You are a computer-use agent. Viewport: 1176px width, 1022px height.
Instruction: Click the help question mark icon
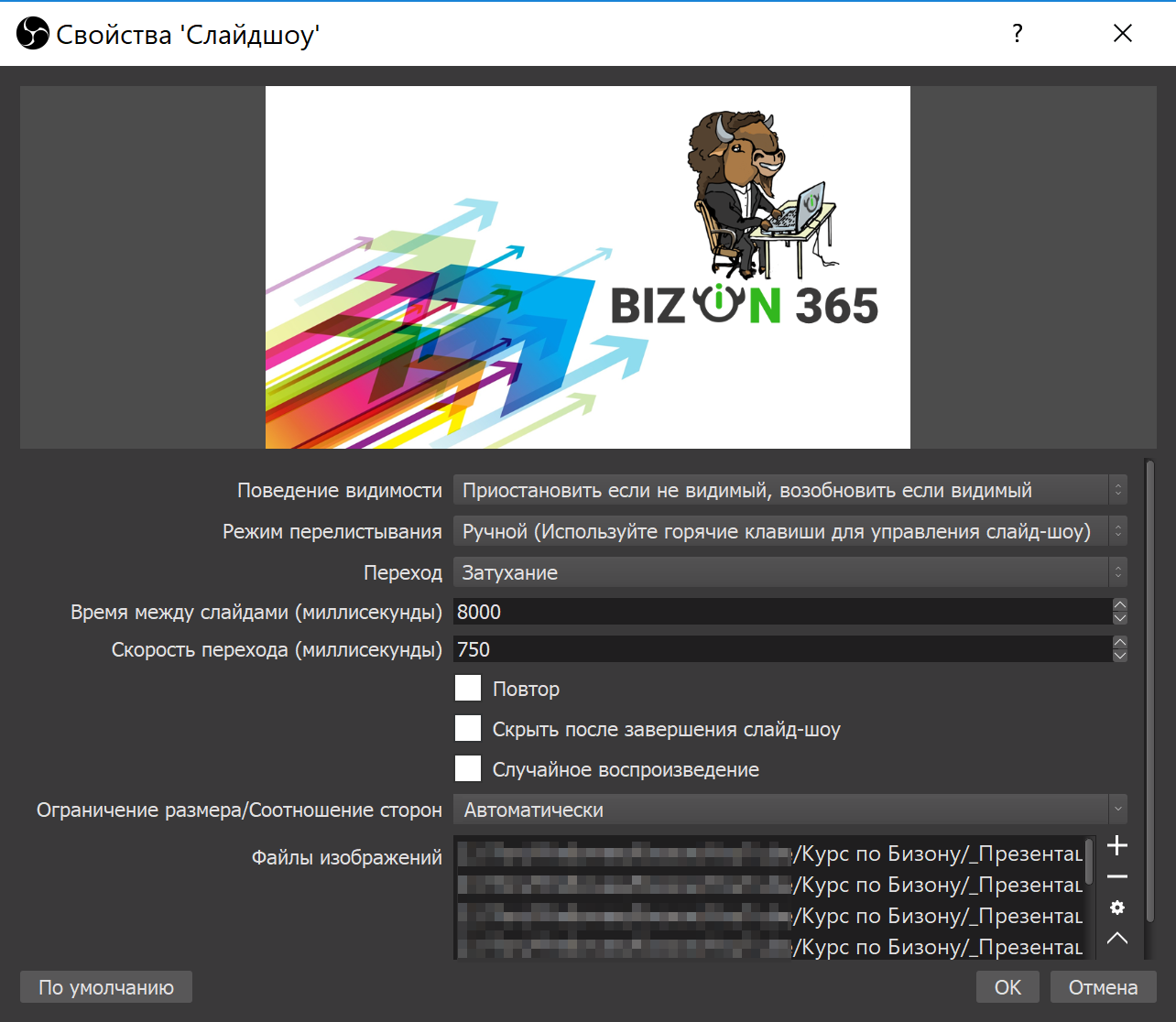[x=1017, y=34]
